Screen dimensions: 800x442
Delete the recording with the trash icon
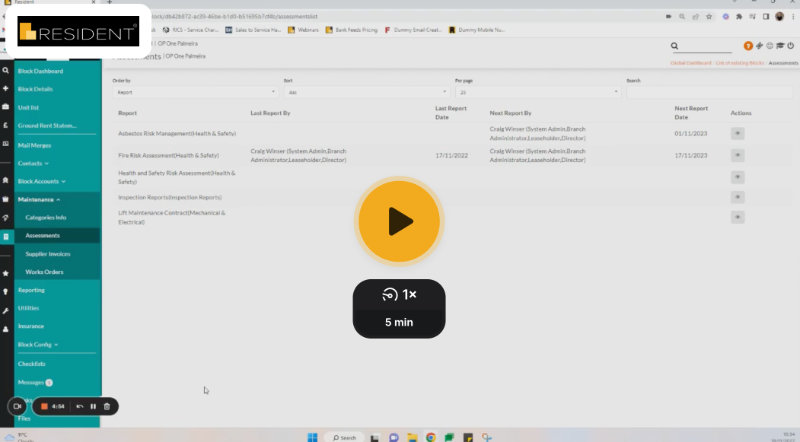coord(107,406)
